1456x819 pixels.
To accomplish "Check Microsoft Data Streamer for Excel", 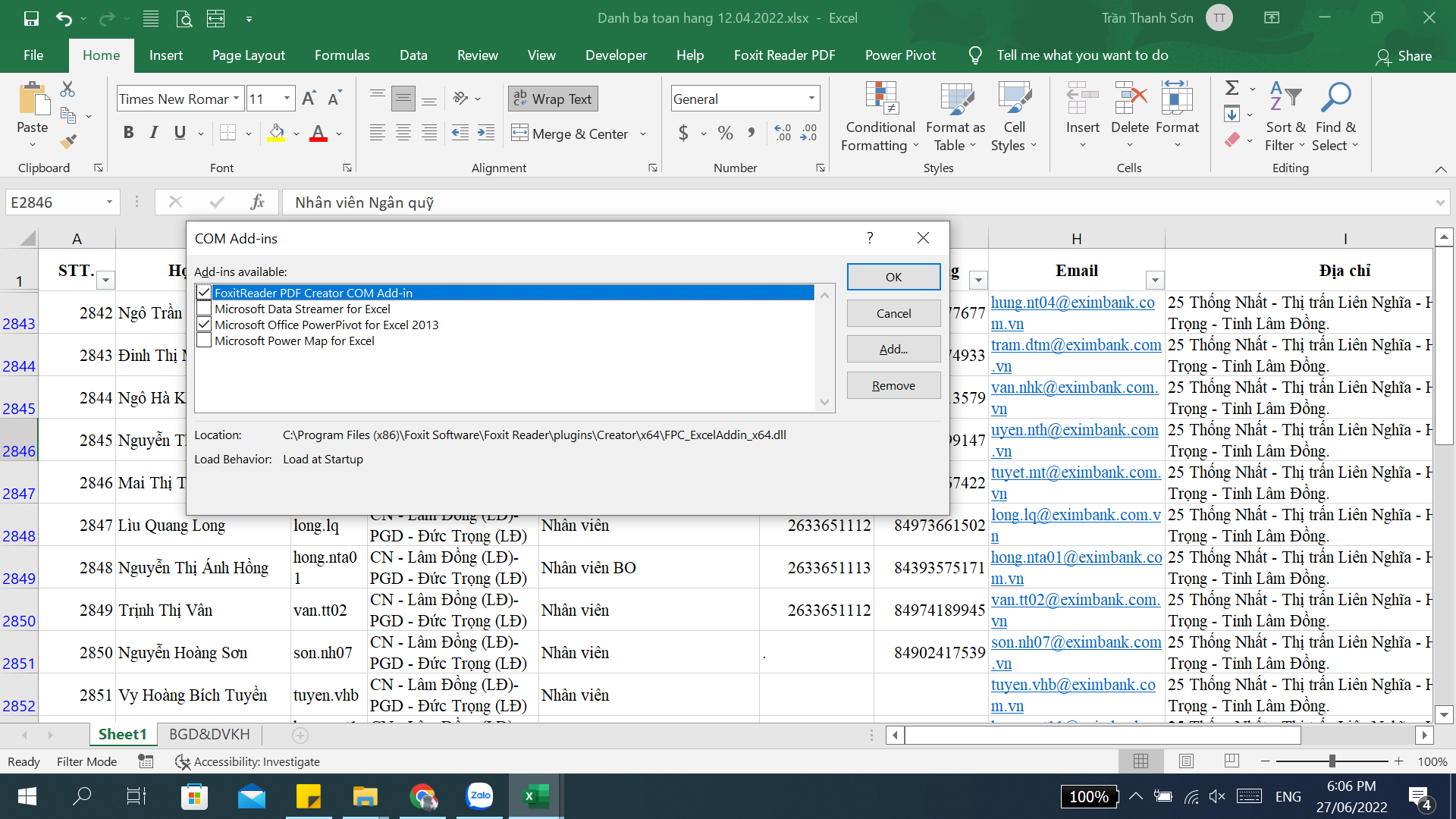I will click(x=203, y=309).
